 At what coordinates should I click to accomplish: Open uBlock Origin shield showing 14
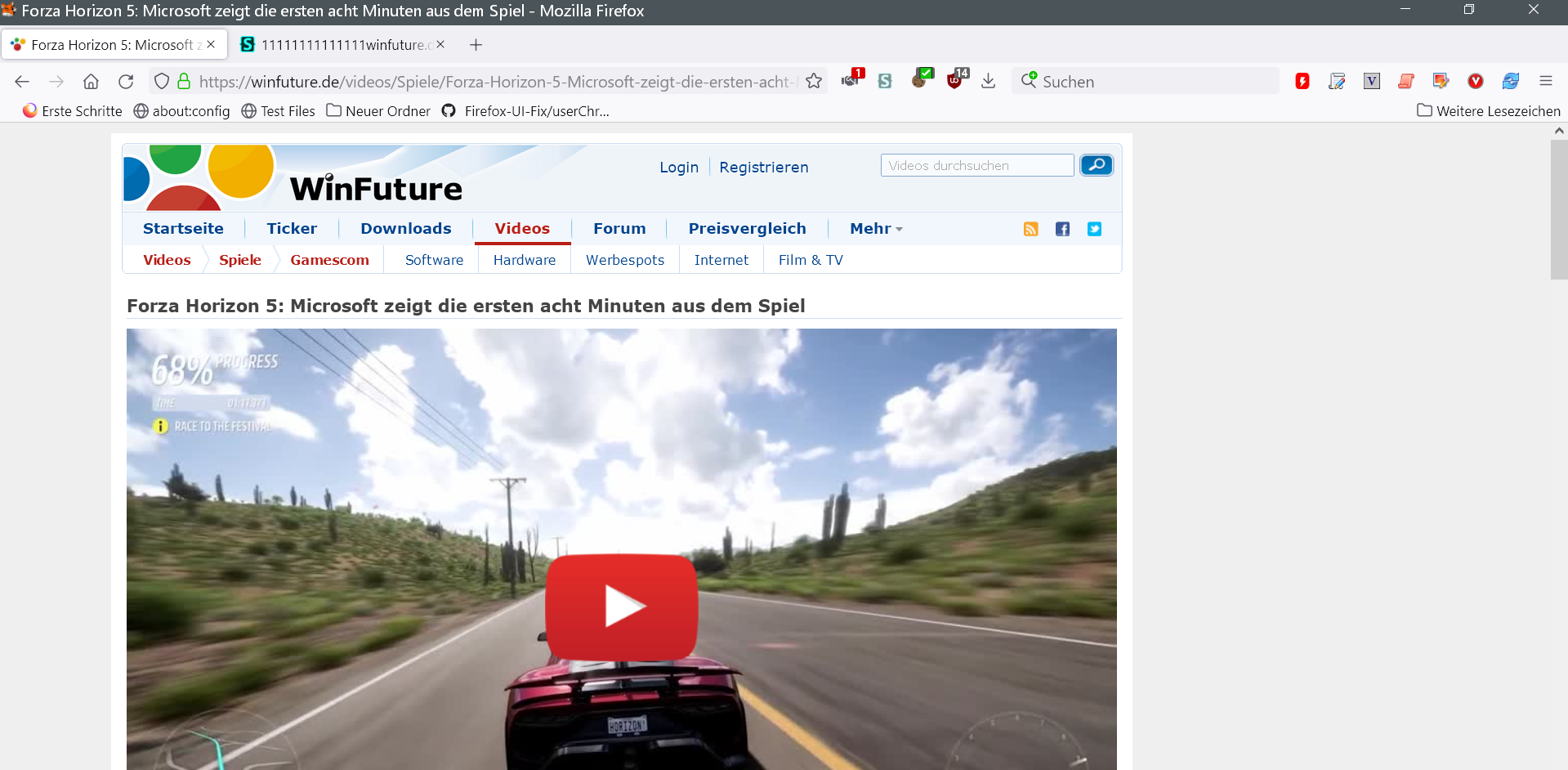tap(957, 78)
